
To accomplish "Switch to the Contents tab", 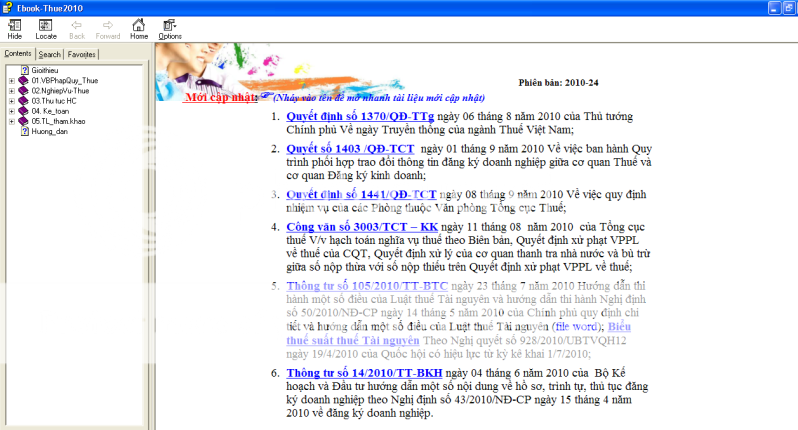I will (x=18, y=53).
